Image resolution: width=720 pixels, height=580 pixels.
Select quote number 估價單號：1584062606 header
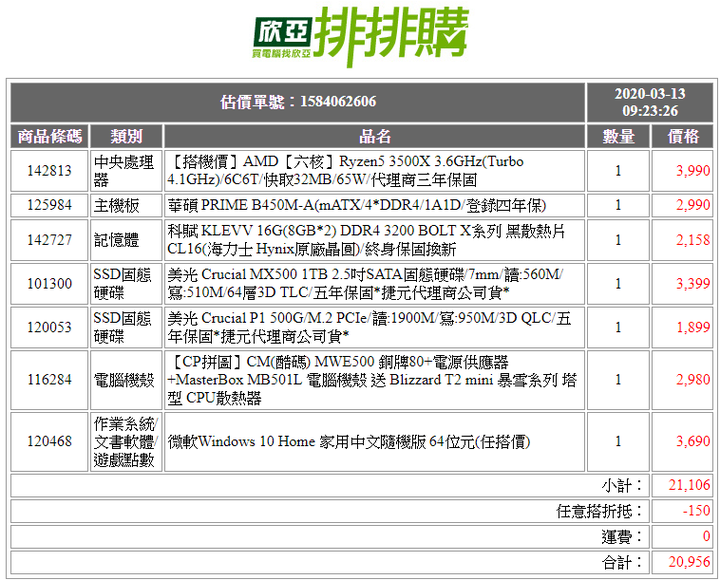[298, 102]
